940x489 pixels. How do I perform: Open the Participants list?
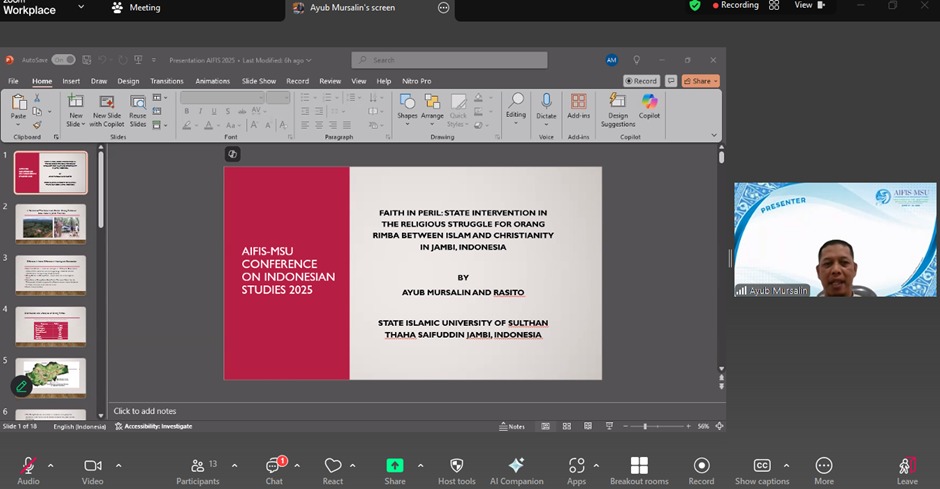coord(197,466)
